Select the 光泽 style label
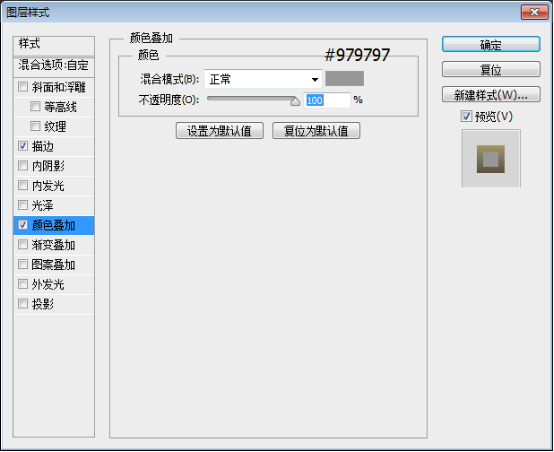The width and height of the screenshot is (554, 452). [x=43, y=205]
